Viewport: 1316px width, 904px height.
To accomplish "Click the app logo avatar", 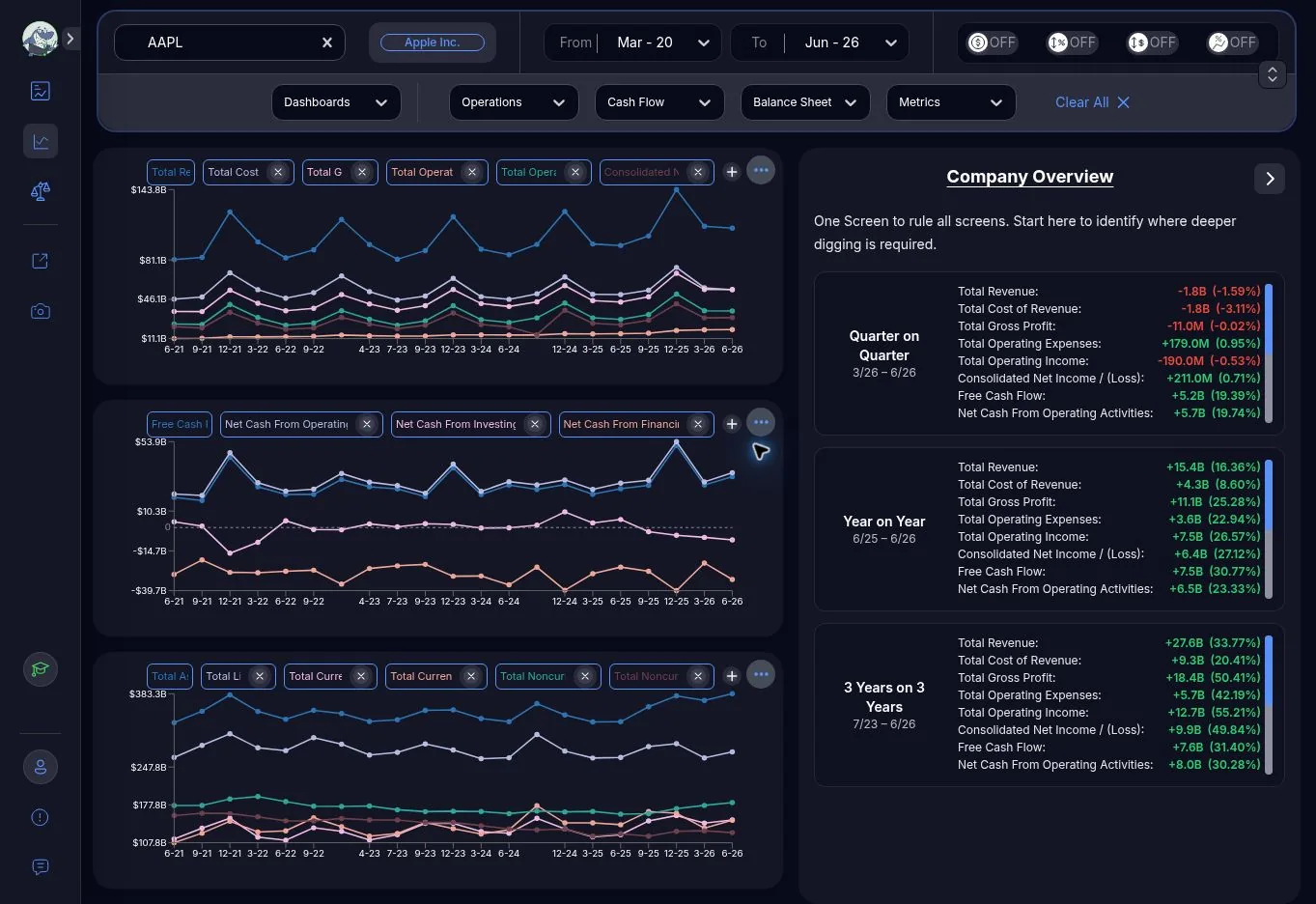I will pyautogui.click(x=40, y=39).
